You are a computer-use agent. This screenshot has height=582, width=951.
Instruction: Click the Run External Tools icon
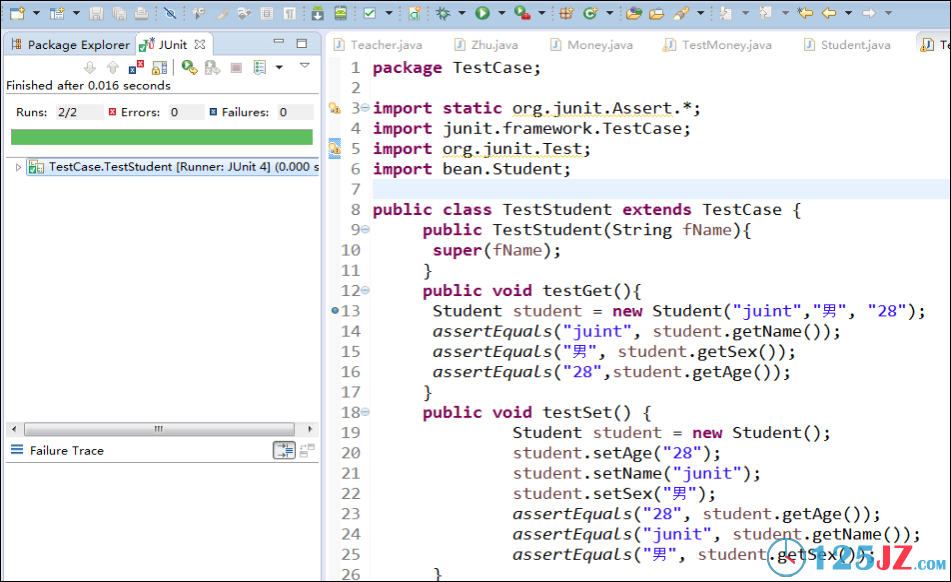pos(522,13)
